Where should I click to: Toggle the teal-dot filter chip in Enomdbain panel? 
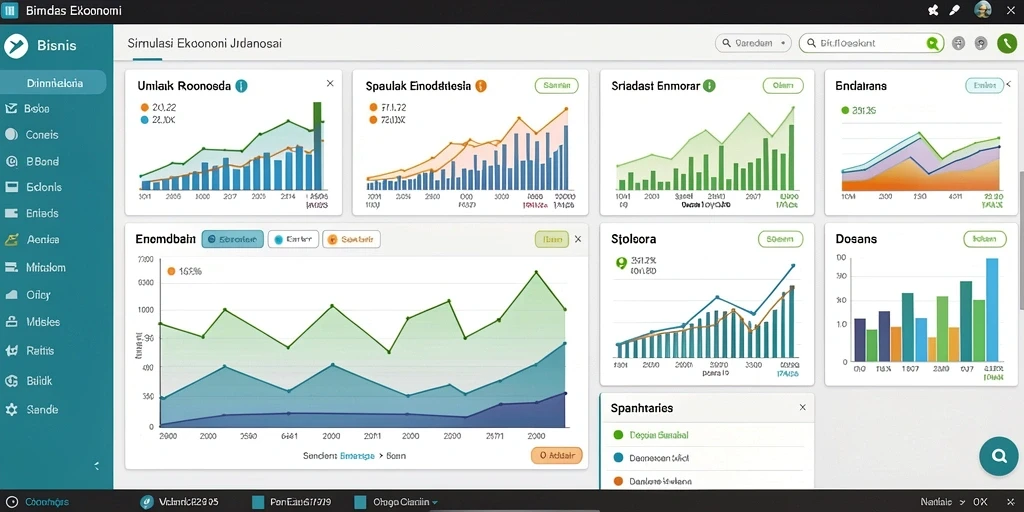pyautogui.click(x=293, y=240)
